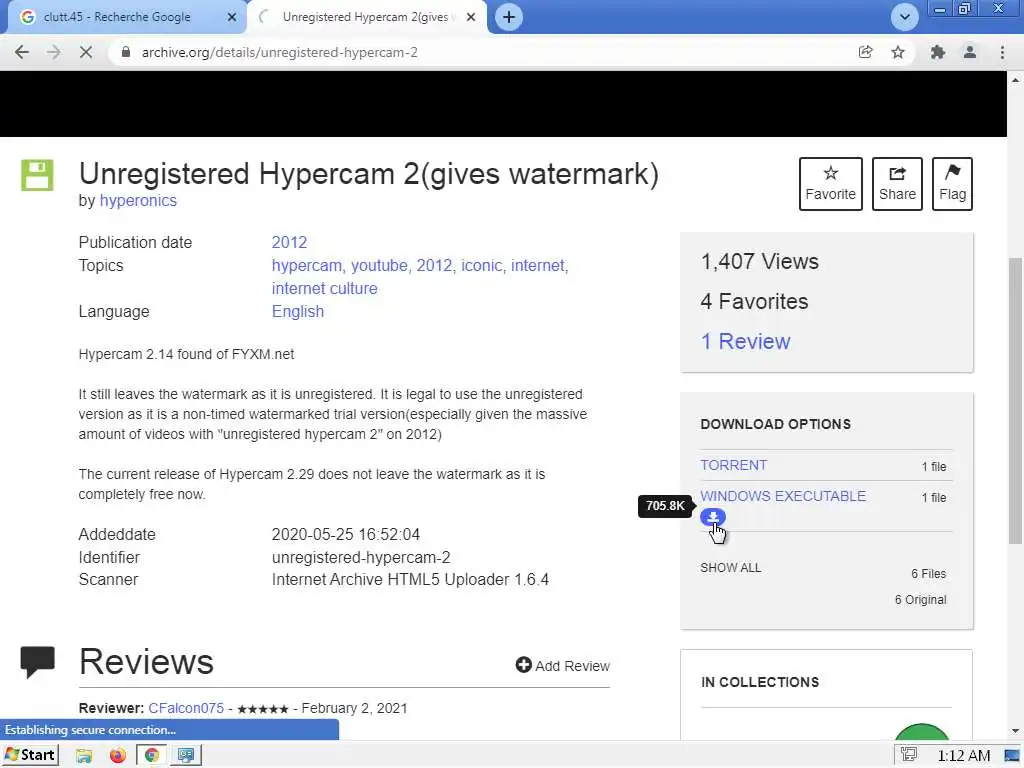Screen dimensions: 1024x768
Task: Click the Share button
Action: pos(897,184)
